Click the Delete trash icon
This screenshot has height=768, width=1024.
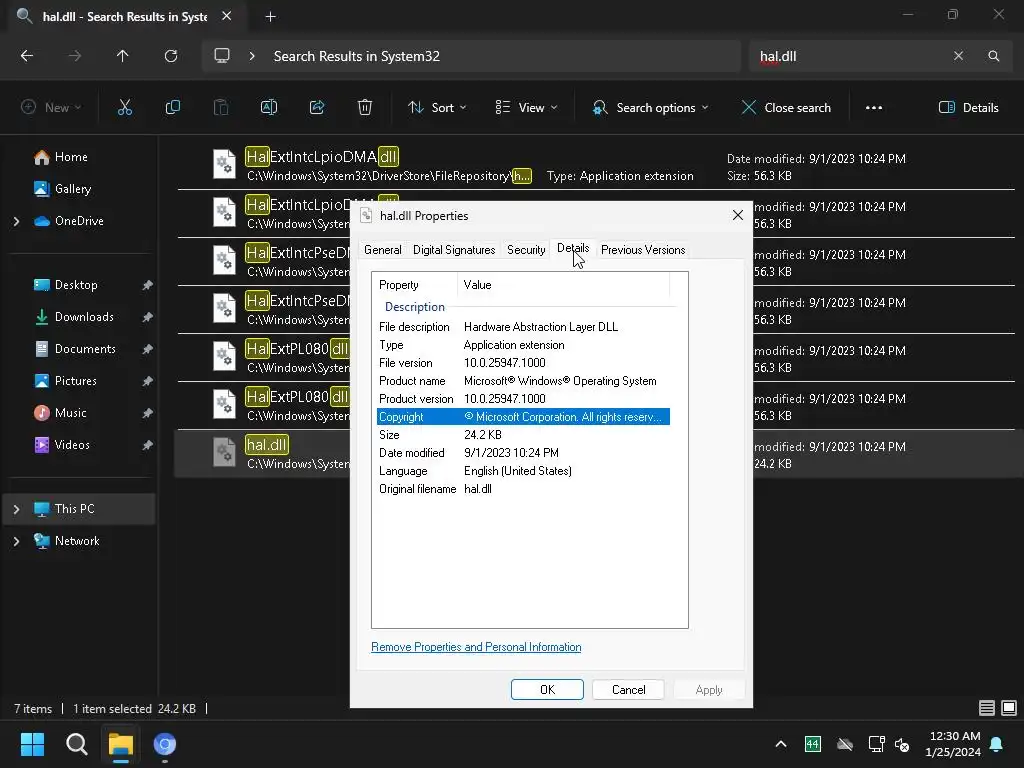(365, 108)
